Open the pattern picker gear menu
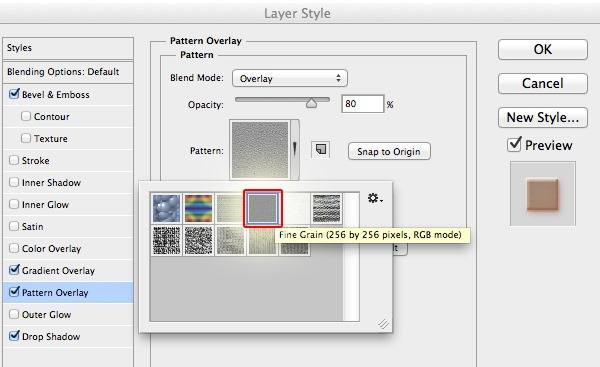The width and height of the screenshot is (600, 367). tap(375, 198)
